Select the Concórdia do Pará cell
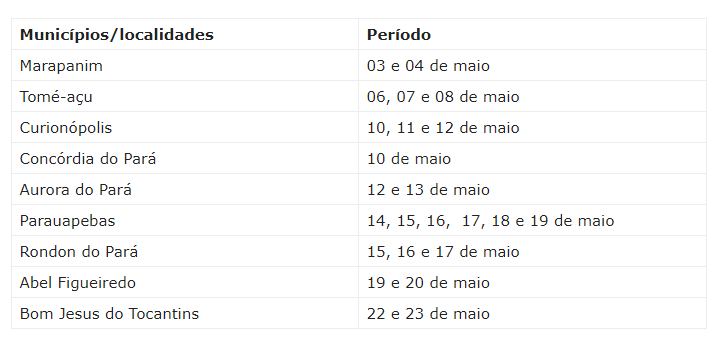 (185, 159)
